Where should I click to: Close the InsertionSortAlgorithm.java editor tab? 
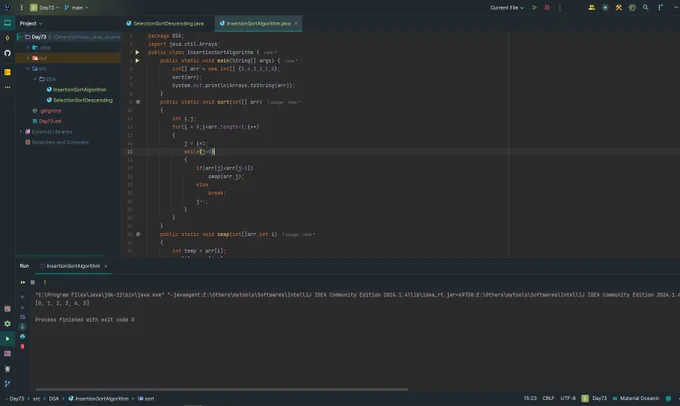(x=296, y=23)
